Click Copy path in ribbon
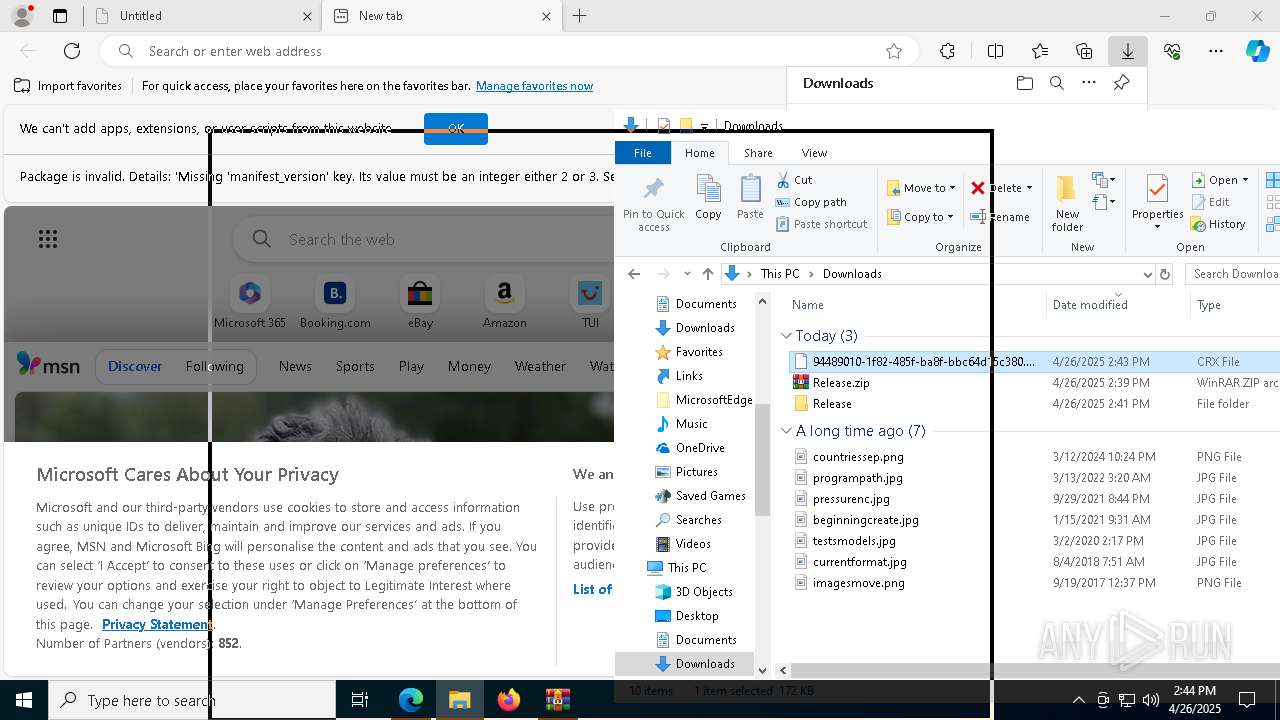Image resolution: width=1280 pixels, height=720 pixels. point(811,202)
